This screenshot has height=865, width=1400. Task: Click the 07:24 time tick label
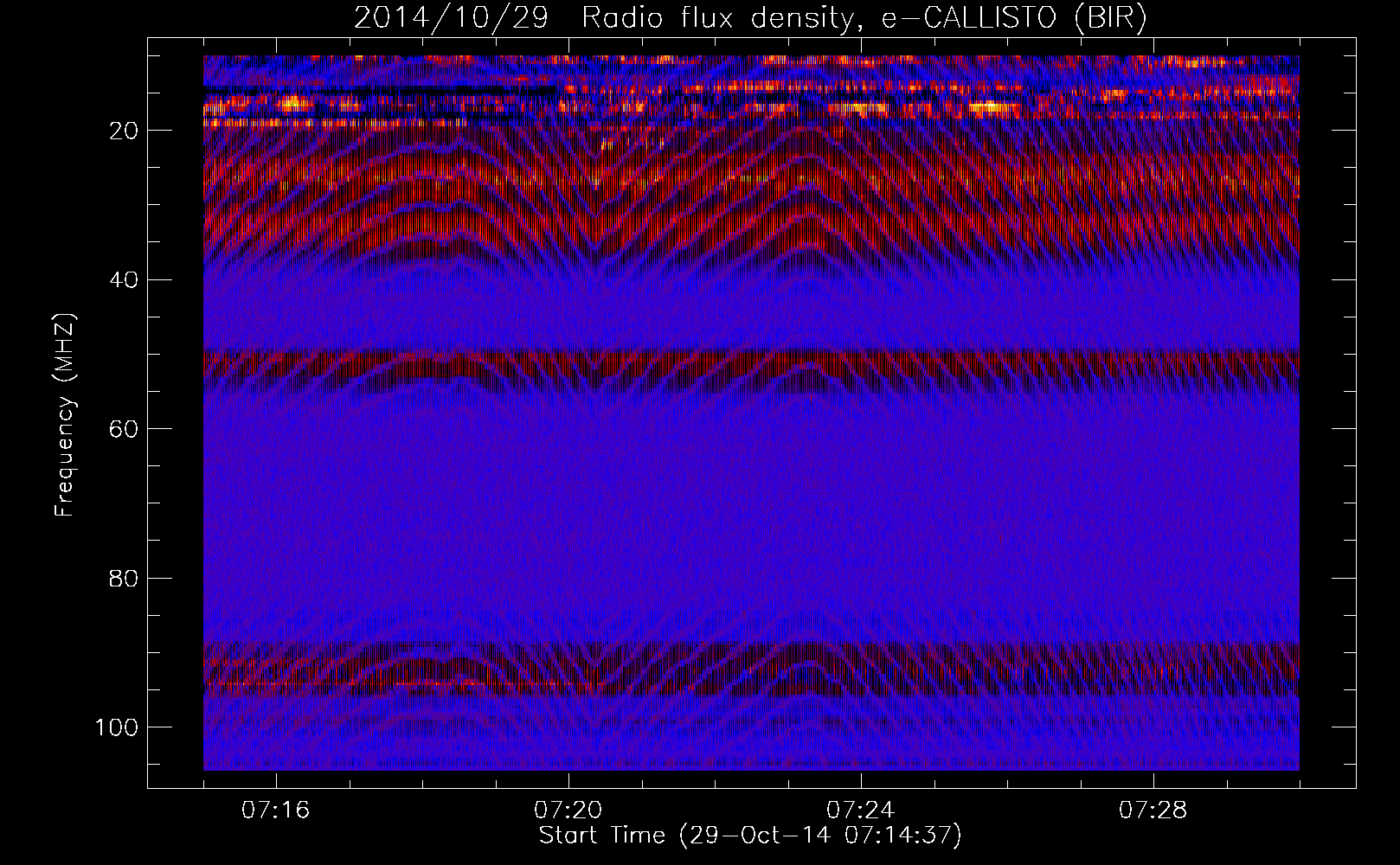pyautogui.click(x=861, y=811)
